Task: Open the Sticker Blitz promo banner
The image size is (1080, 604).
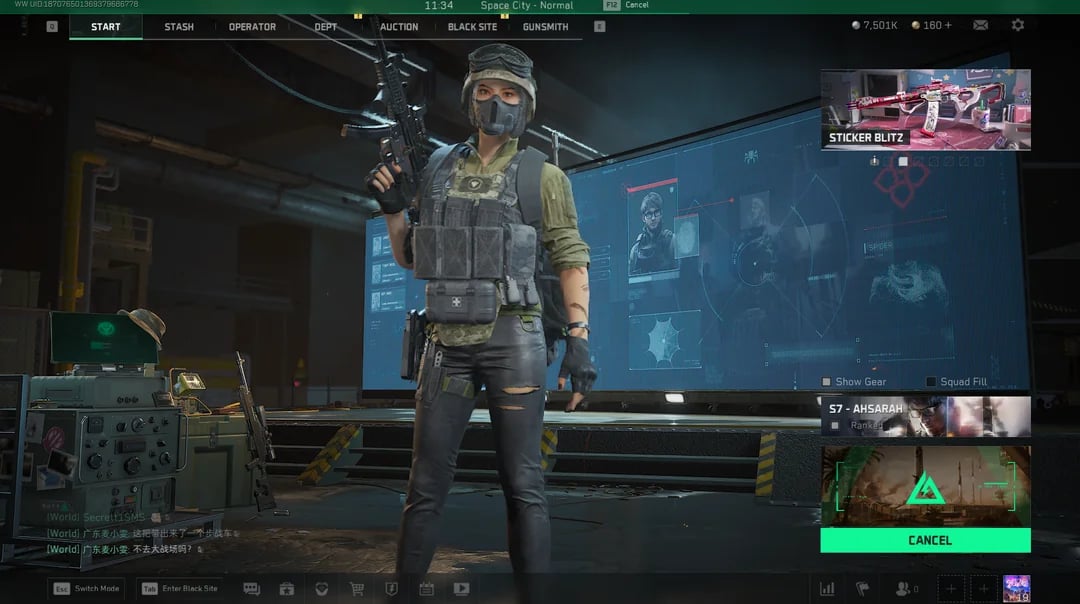Action: (925, 109)
